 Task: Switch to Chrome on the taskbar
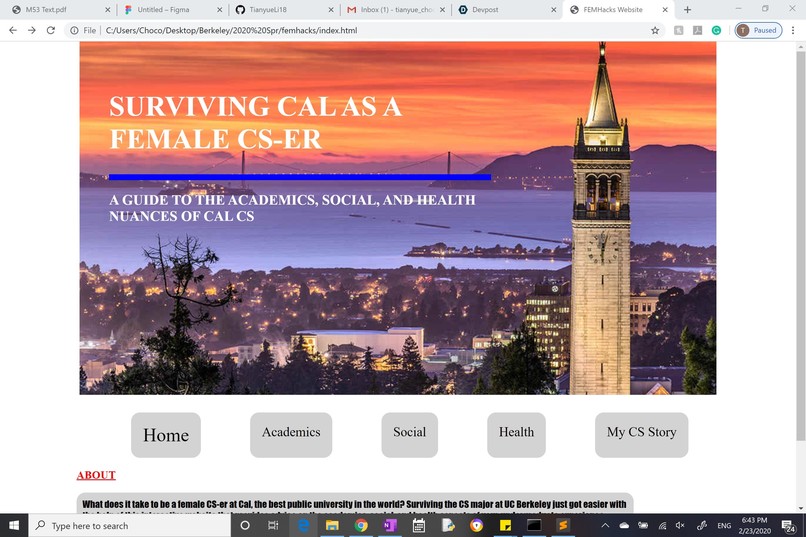tap(361, 525)
